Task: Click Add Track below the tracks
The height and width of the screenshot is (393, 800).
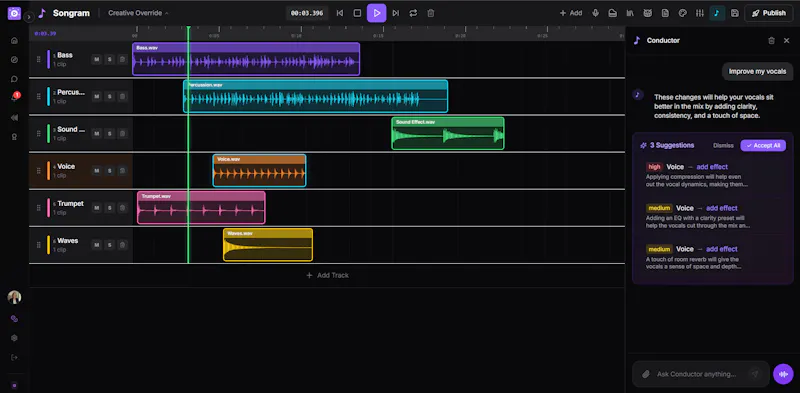Action: tap(327, 276)
